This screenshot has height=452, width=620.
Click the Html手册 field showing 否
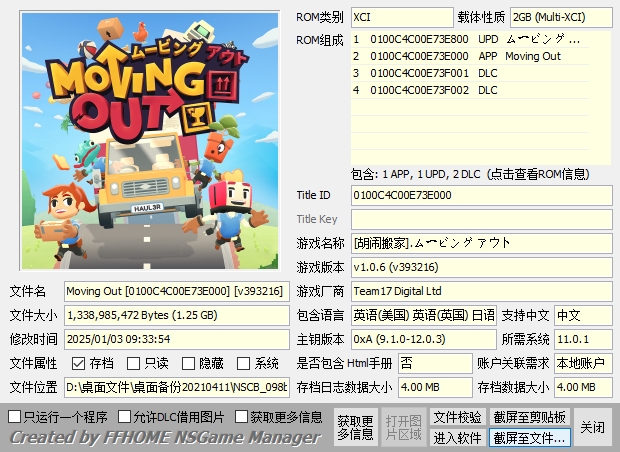(x=435, y=363)
